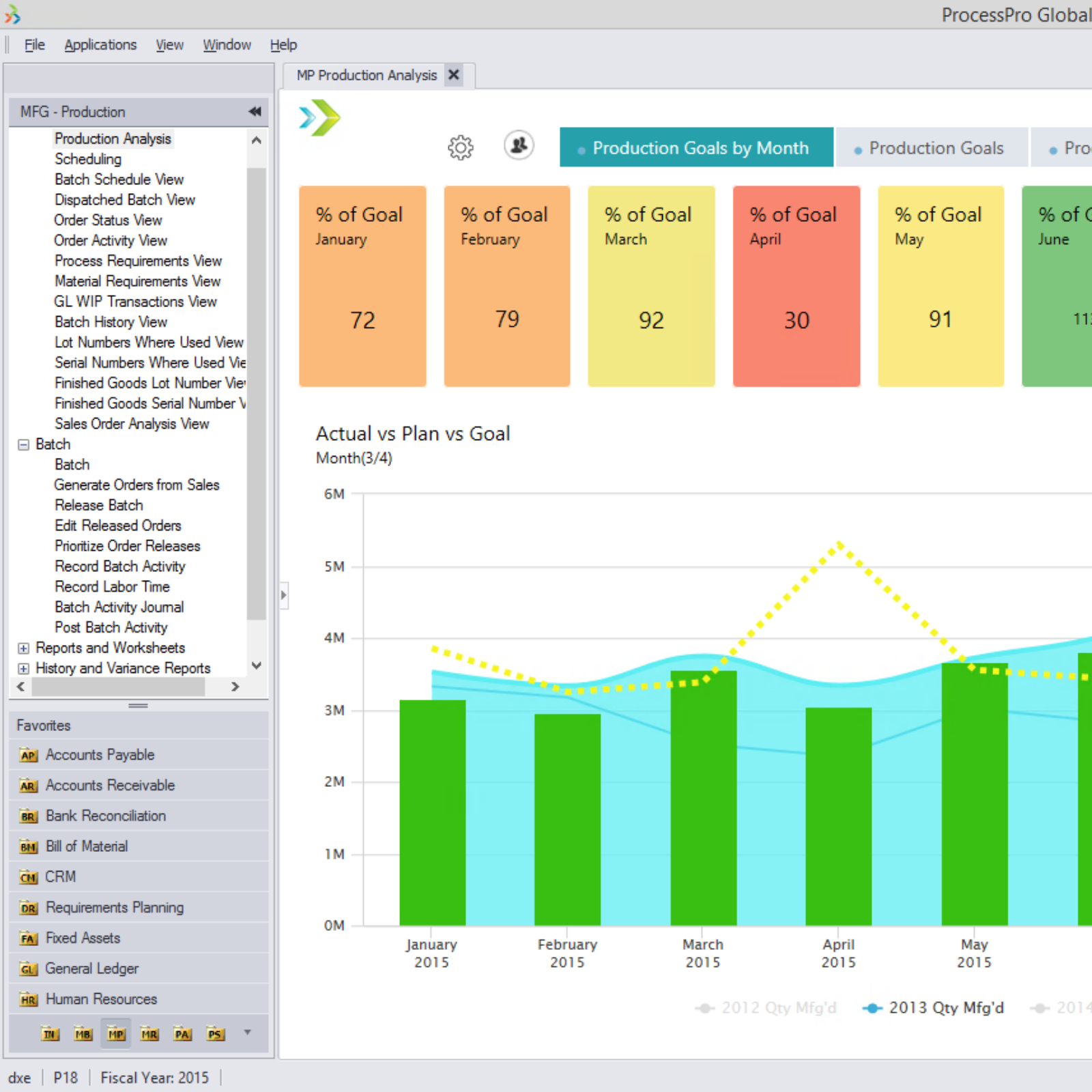Screen dimensions: 1092x1092
Task: Open the PA module folder icon
Action: point(182,1034)
